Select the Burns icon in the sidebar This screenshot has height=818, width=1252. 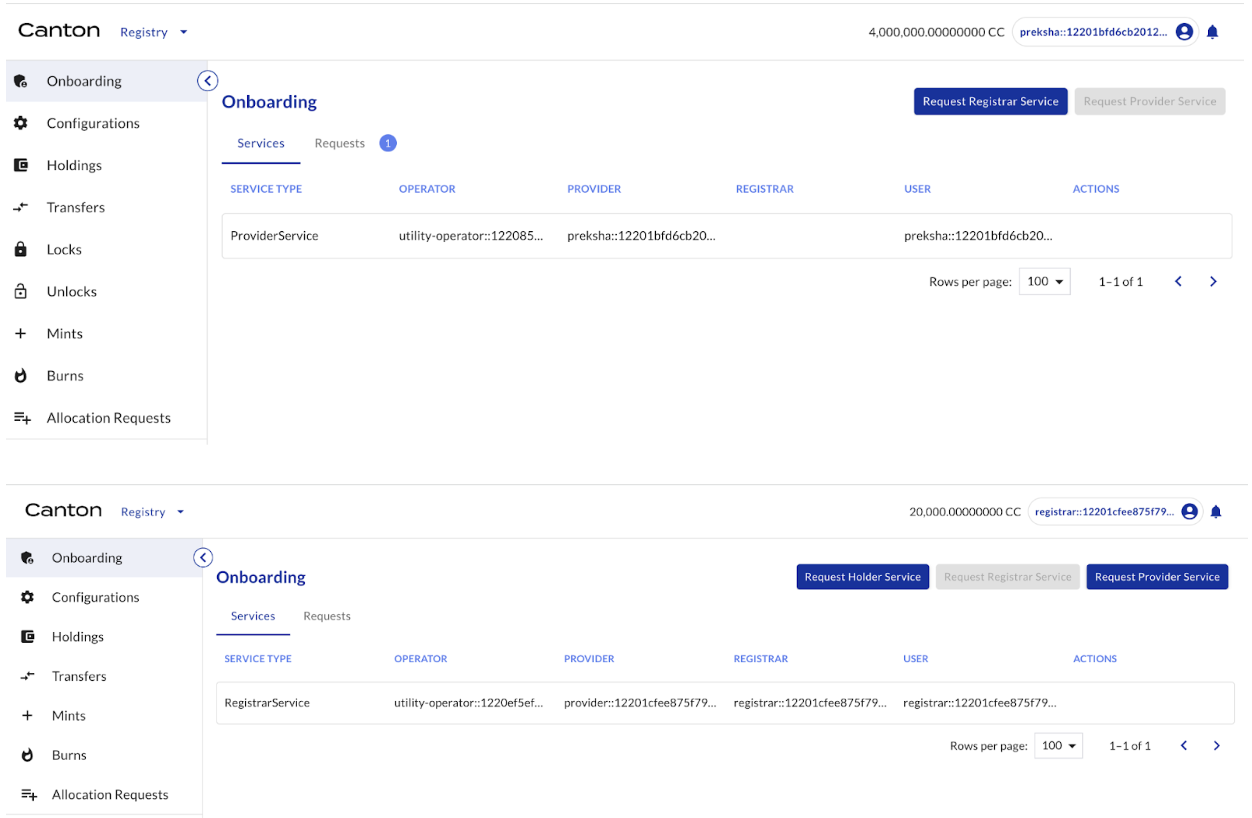click(21, 375)
